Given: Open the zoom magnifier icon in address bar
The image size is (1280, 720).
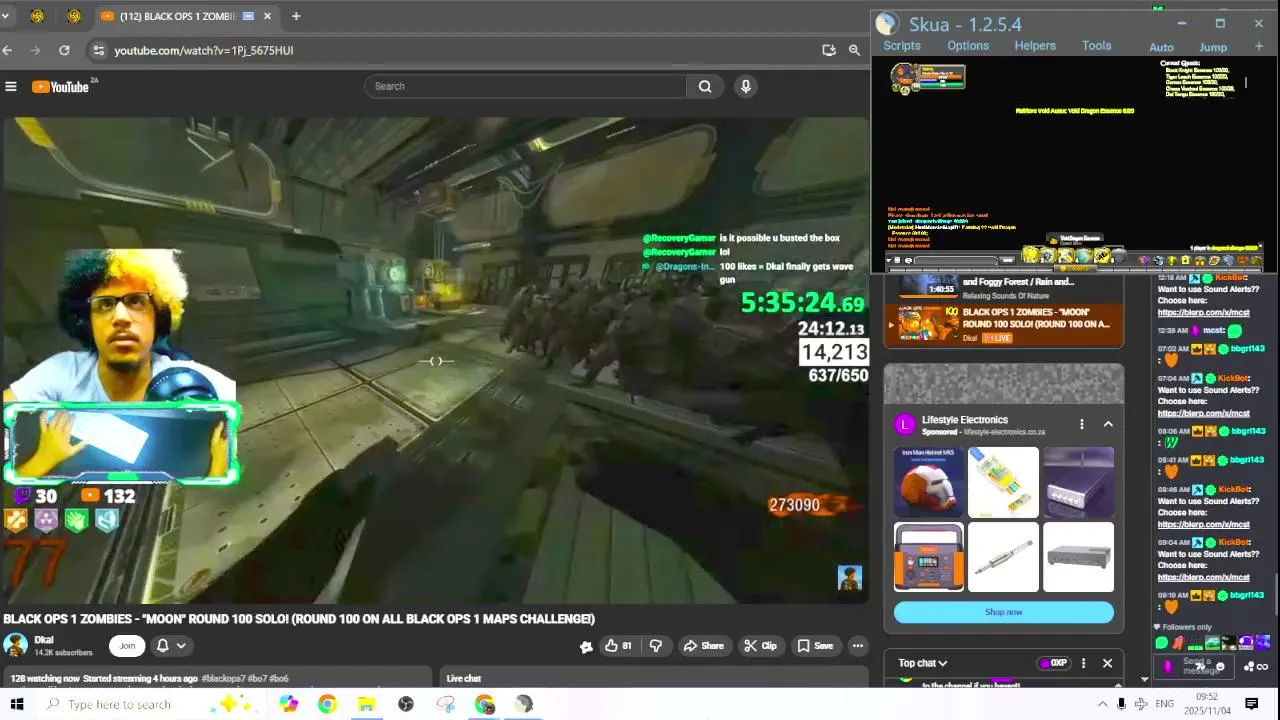Looking at the screenshot, I should [x=854, y=50].
